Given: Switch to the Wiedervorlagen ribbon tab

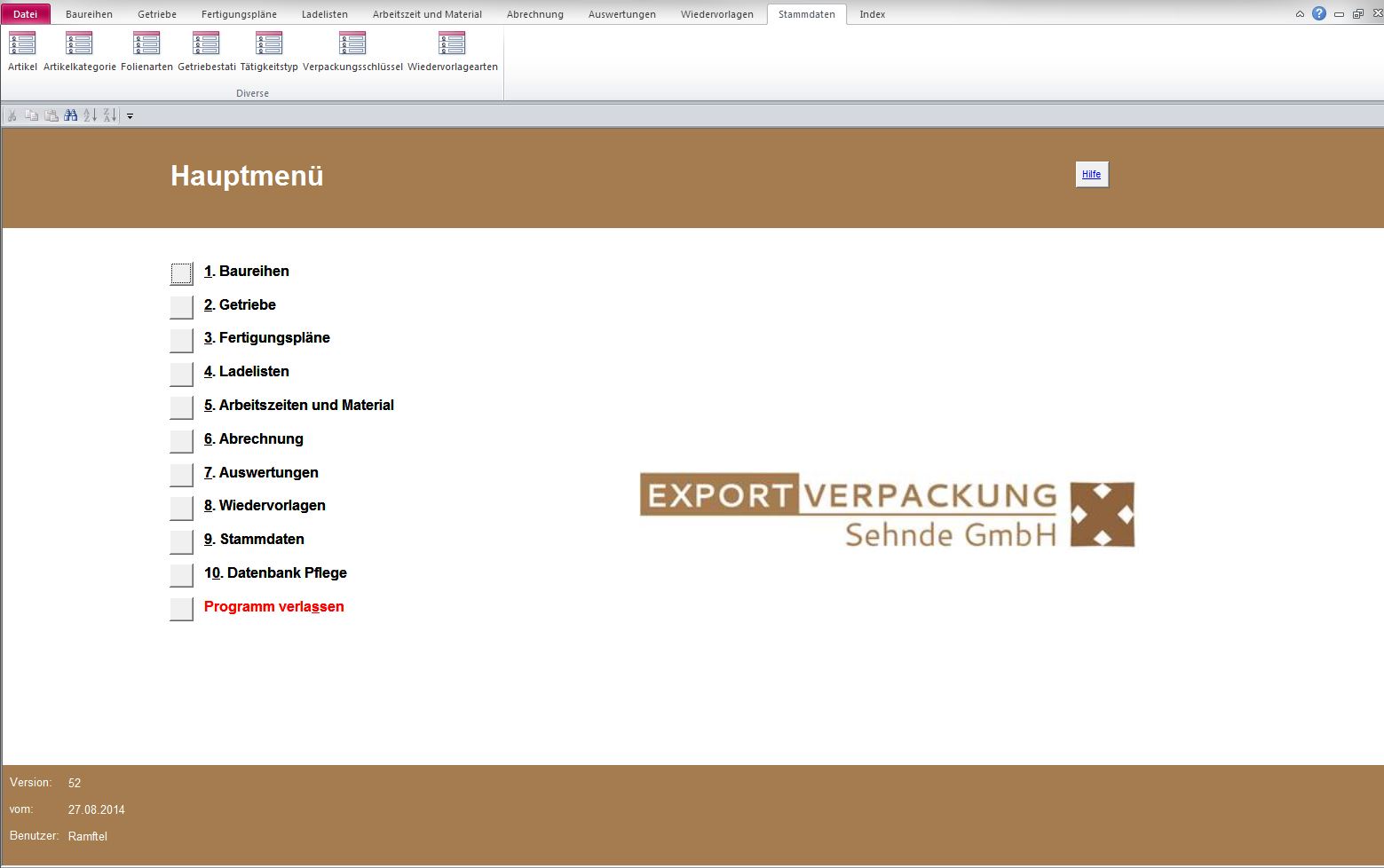Looking at the screenshot, I should (717, 14).
